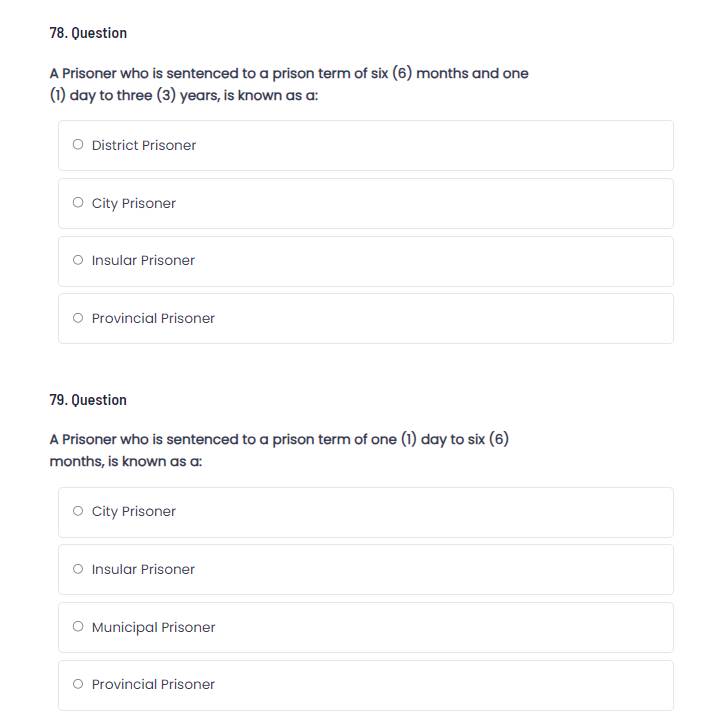710x727 pixels.
Task: Choose Insular Prisoner radio circle for question 79
Action: tap(78, 569)
